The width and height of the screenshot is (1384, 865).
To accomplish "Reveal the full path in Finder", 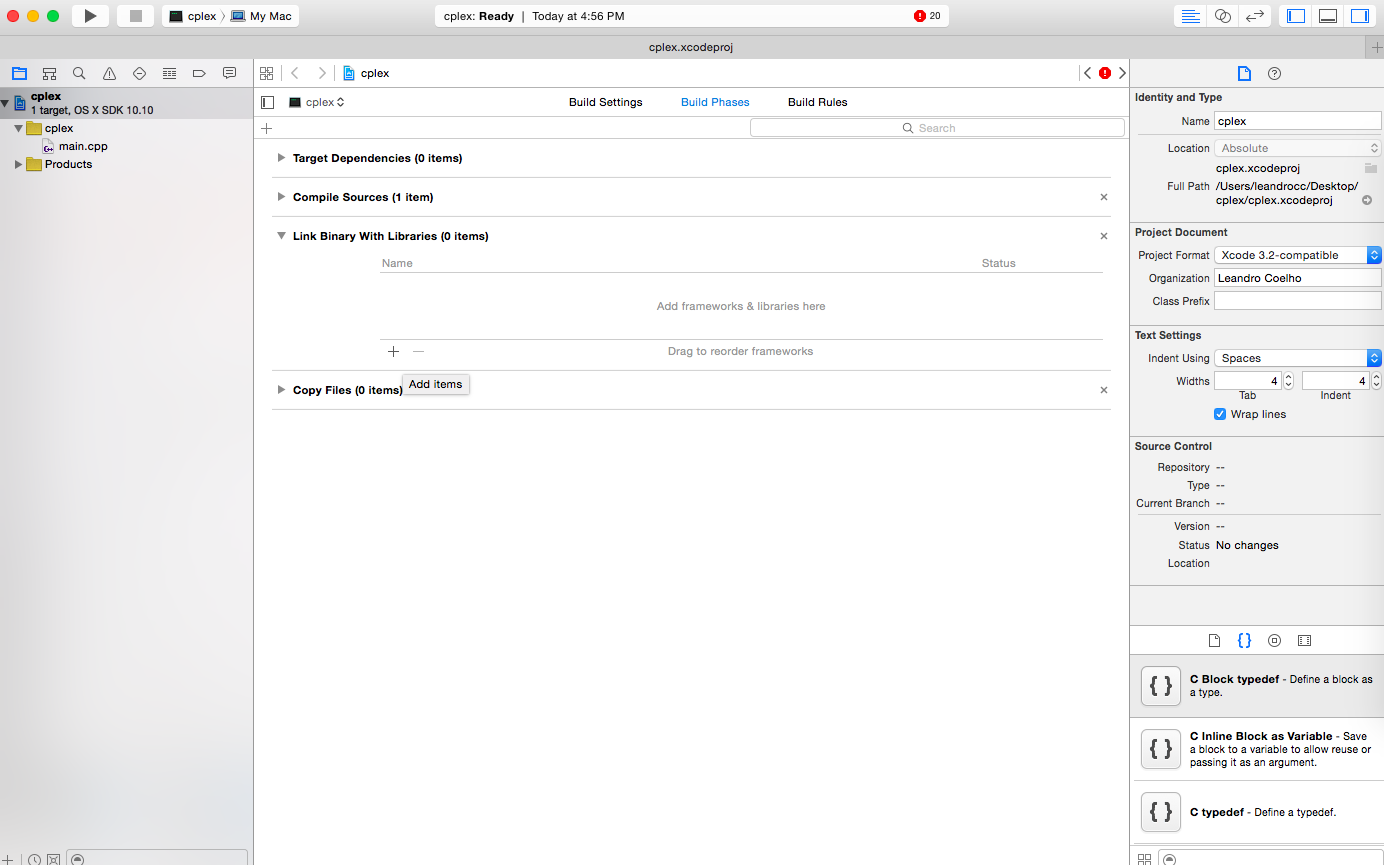I will (1367, 201).
